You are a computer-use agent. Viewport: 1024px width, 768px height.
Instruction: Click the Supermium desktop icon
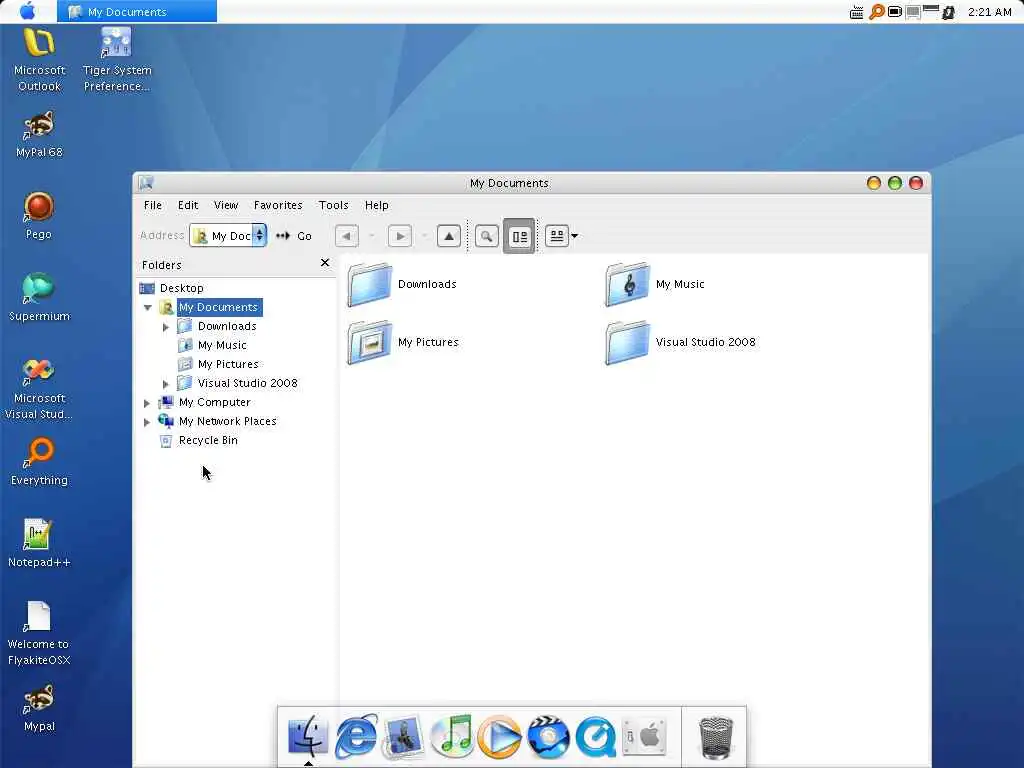[39, 289]
